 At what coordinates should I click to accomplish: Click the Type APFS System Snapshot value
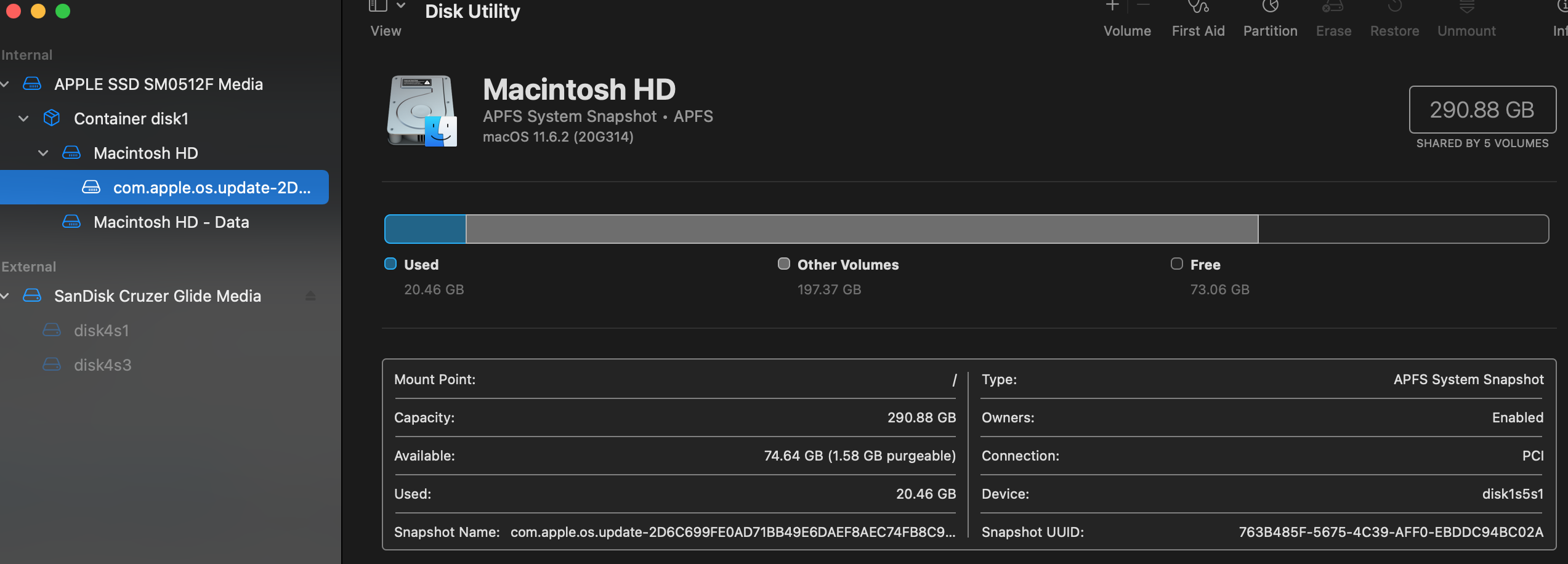click(1468, 380)
